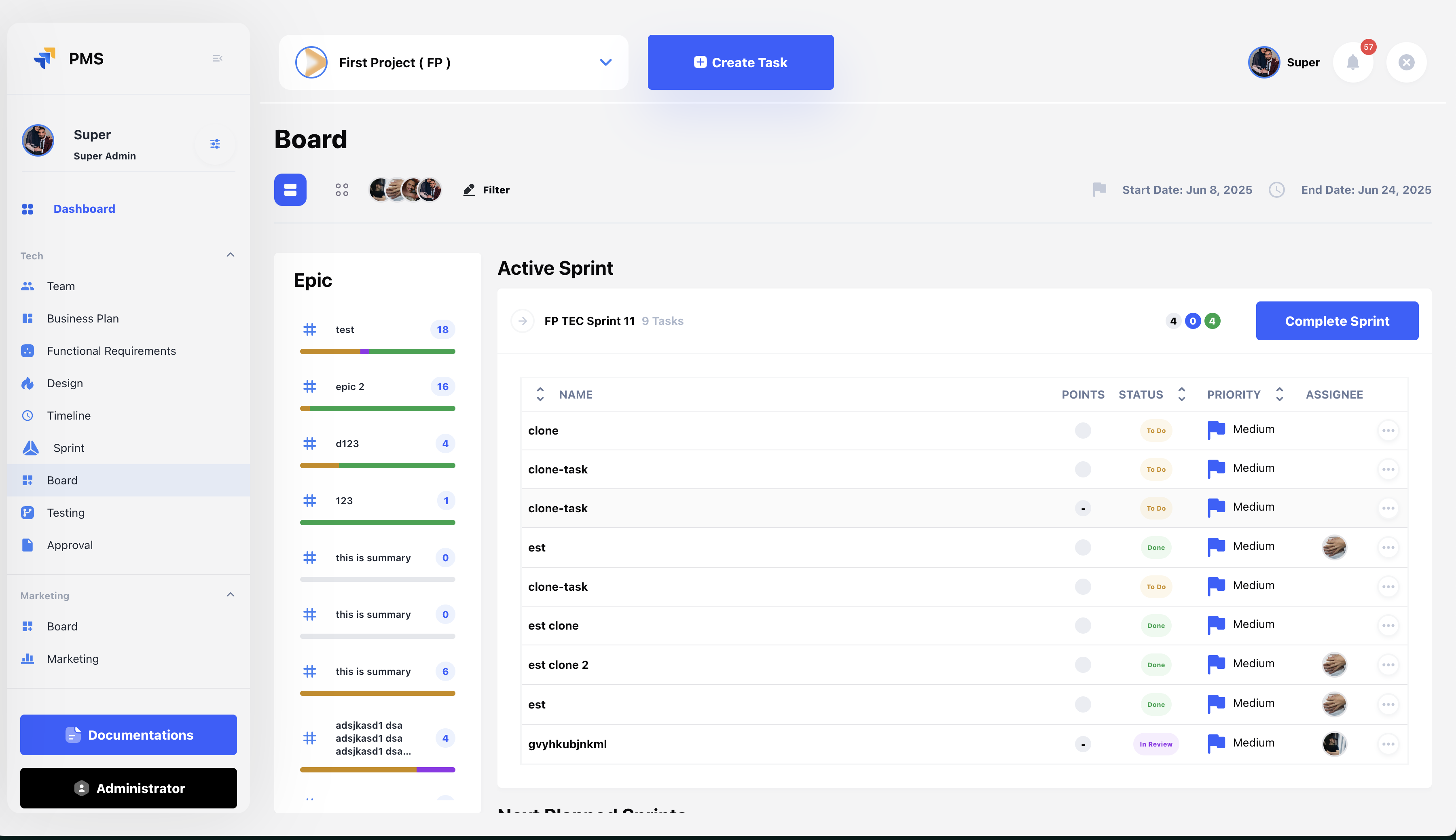Collapse the Marketing section chevron
The image size is (1456, 840).
pos(231,595)
